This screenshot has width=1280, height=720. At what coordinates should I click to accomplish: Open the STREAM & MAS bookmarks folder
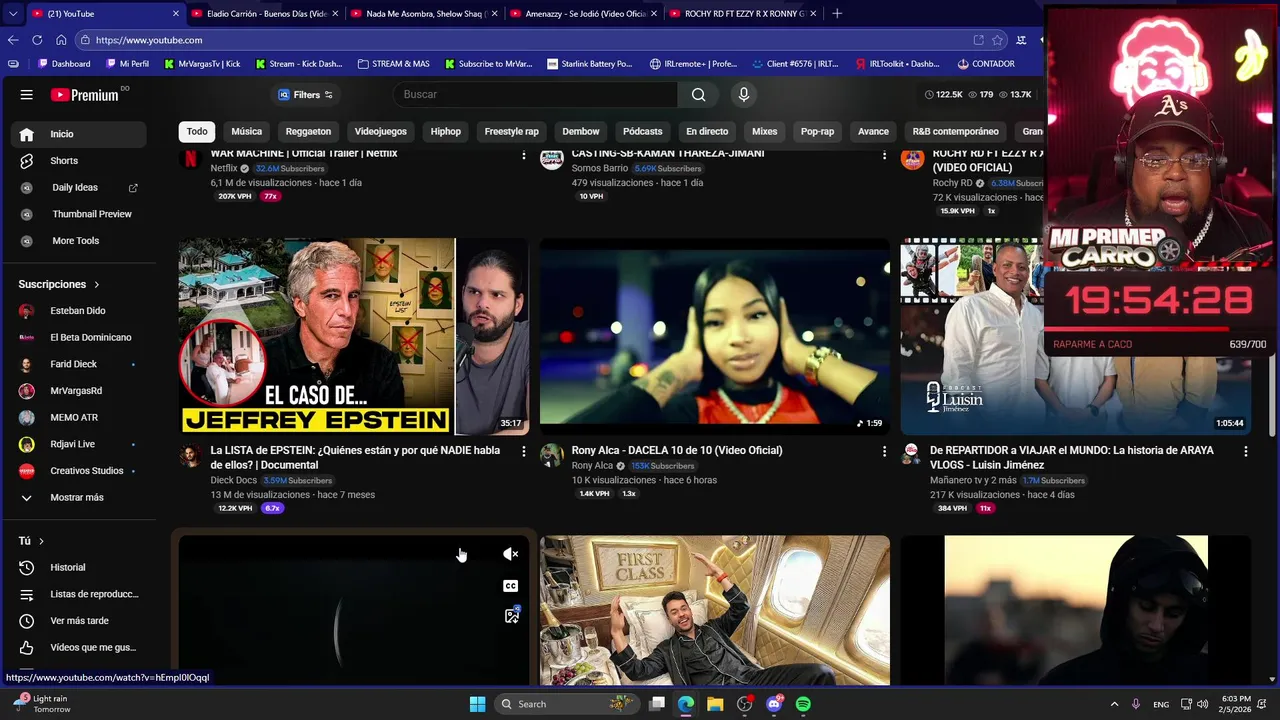click(394, 64)
